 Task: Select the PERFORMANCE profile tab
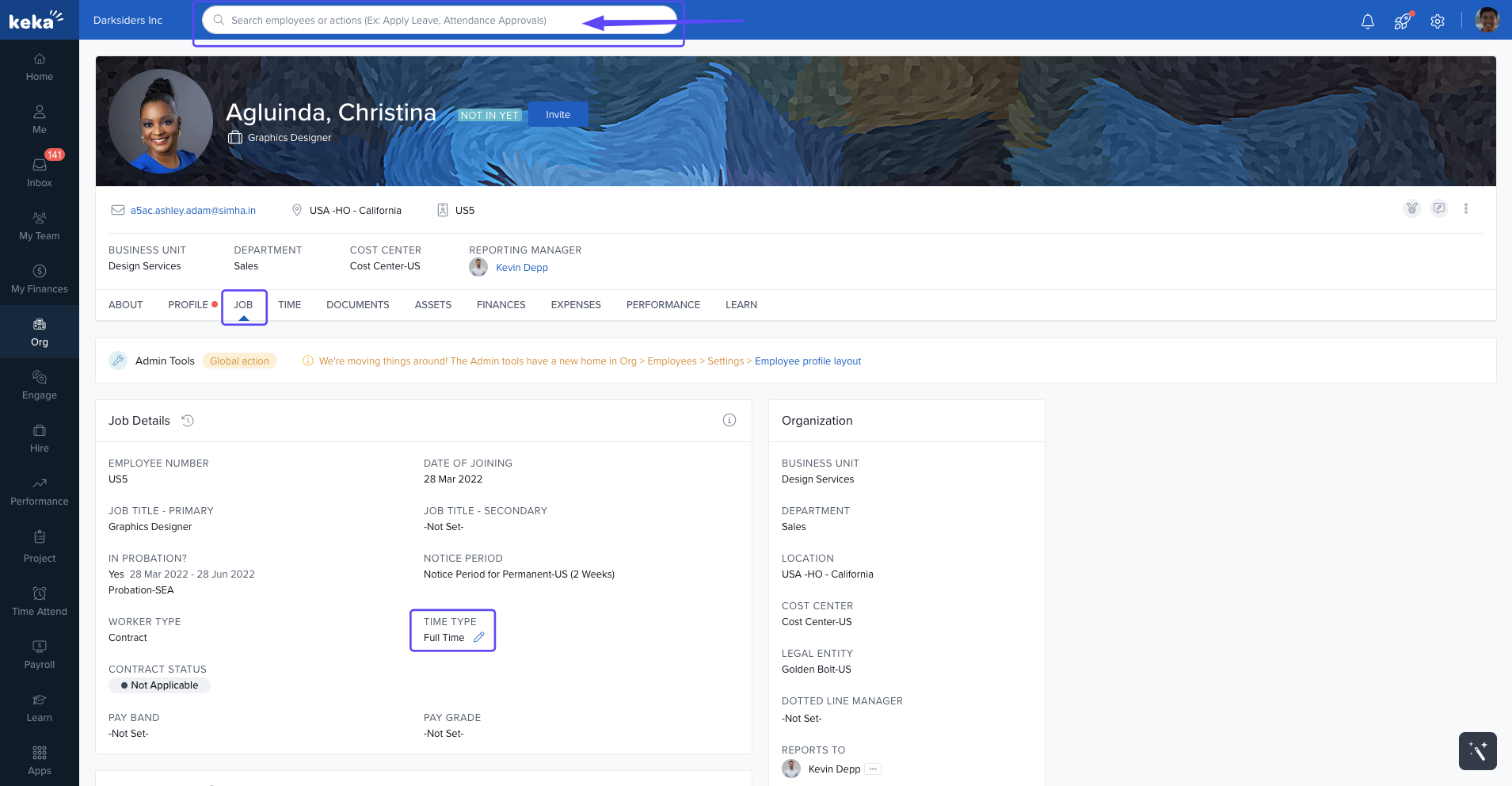663,305
